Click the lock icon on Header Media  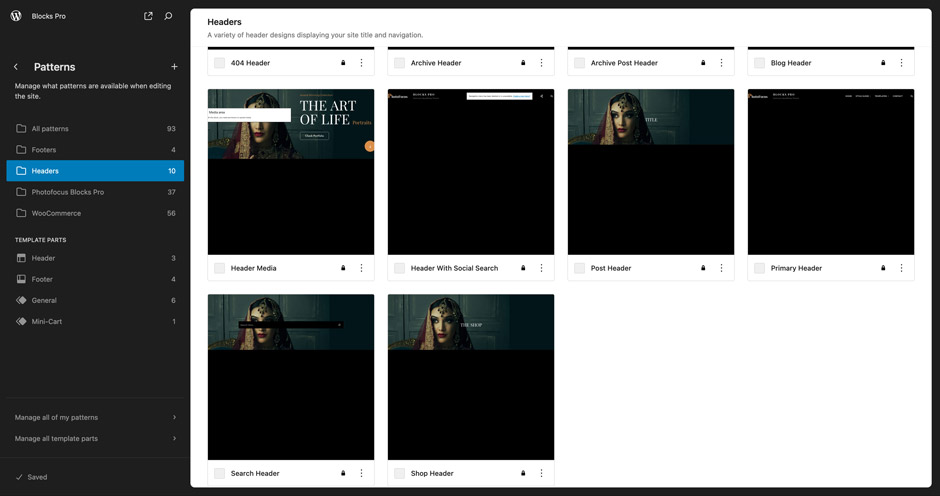(343, 268)
